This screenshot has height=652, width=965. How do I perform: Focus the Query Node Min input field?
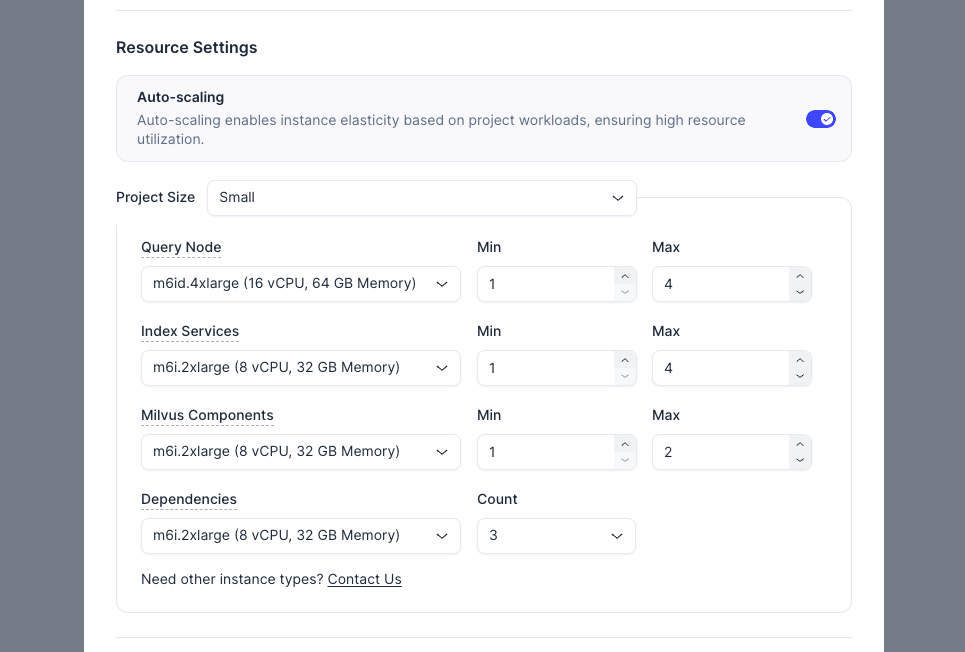545,284
